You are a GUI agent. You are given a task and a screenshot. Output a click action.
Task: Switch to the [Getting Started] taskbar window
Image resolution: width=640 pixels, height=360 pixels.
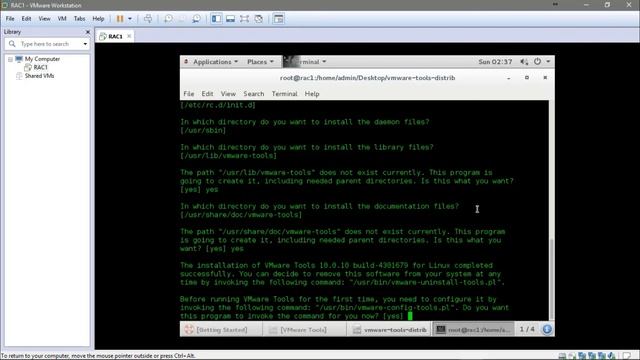point(221,329)
